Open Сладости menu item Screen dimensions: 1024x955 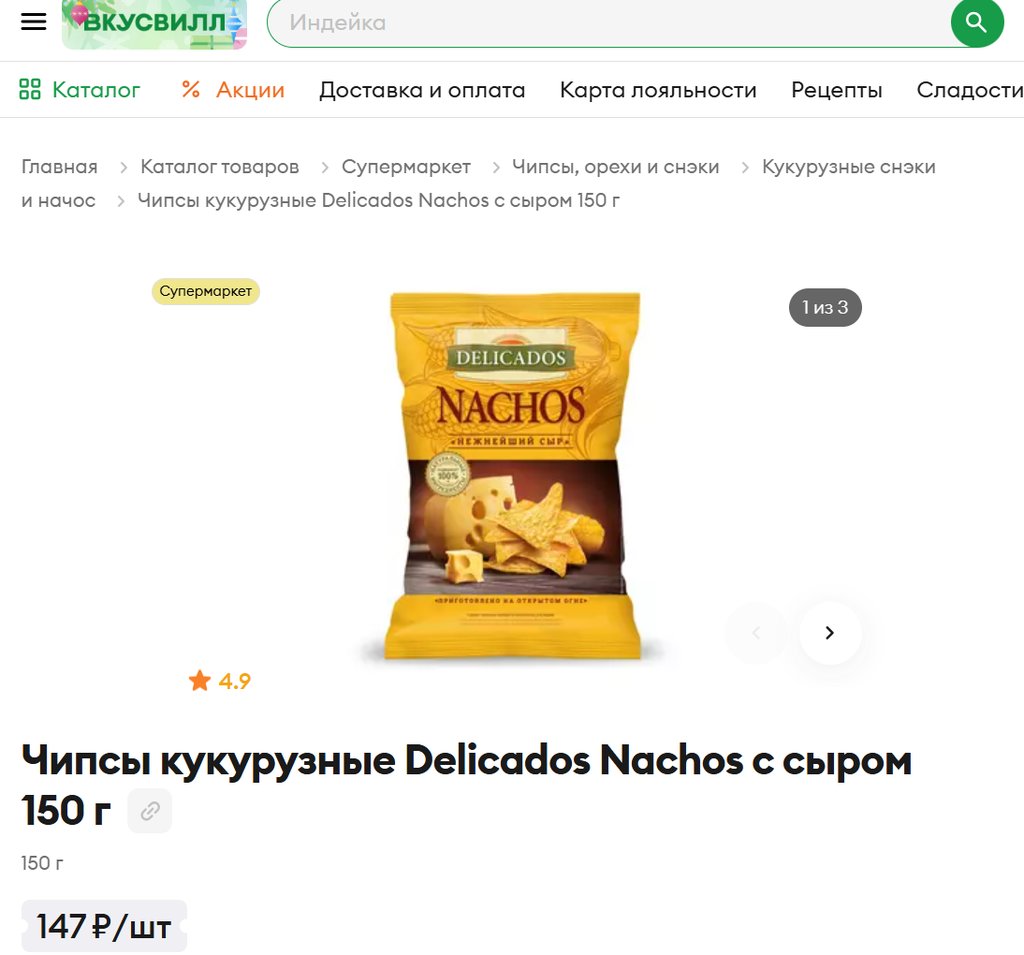970,89
